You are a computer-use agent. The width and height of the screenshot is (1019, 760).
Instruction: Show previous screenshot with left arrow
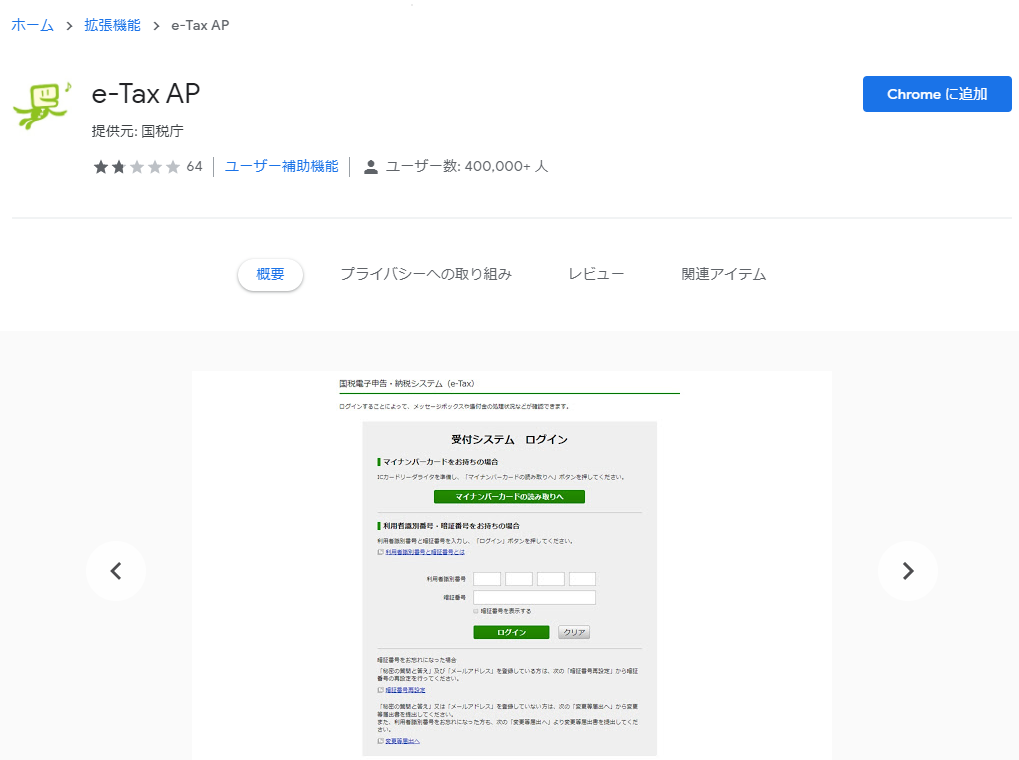pos(116,571)
